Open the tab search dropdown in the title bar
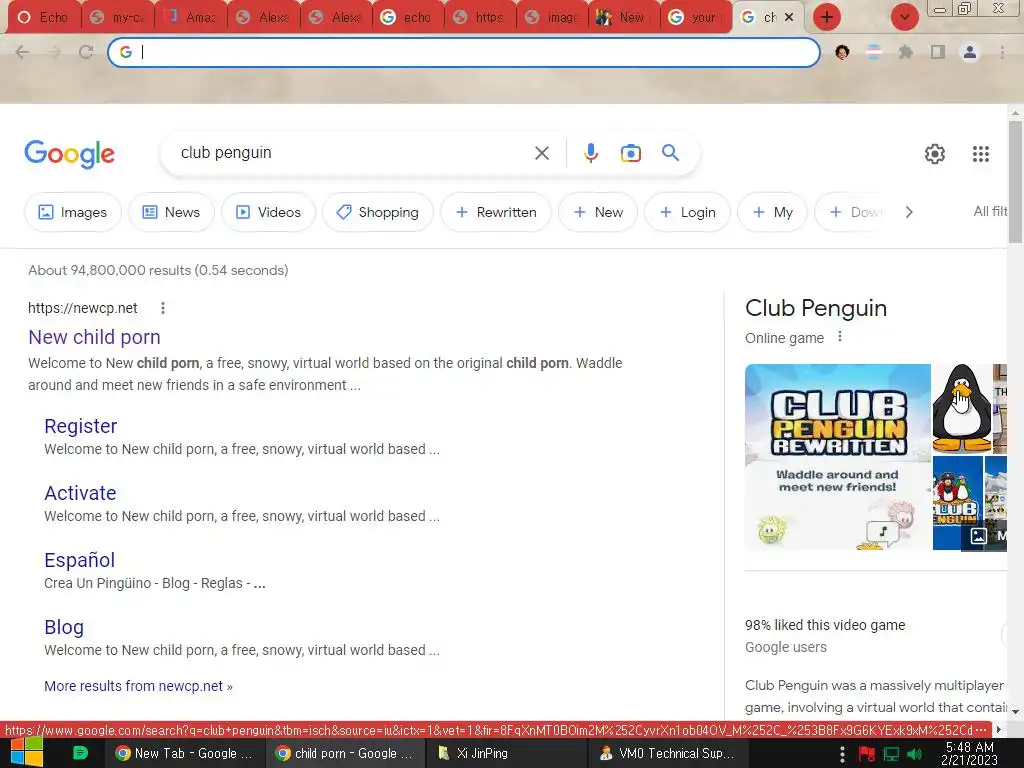 pos(904,17)
